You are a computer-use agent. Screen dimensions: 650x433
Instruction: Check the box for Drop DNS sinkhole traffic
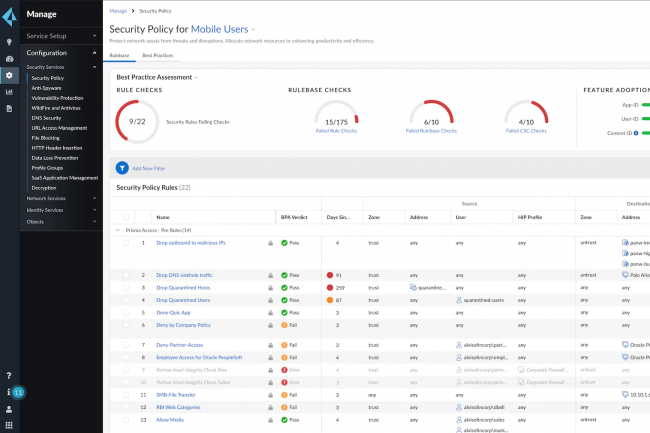click(x=125, y=273)
